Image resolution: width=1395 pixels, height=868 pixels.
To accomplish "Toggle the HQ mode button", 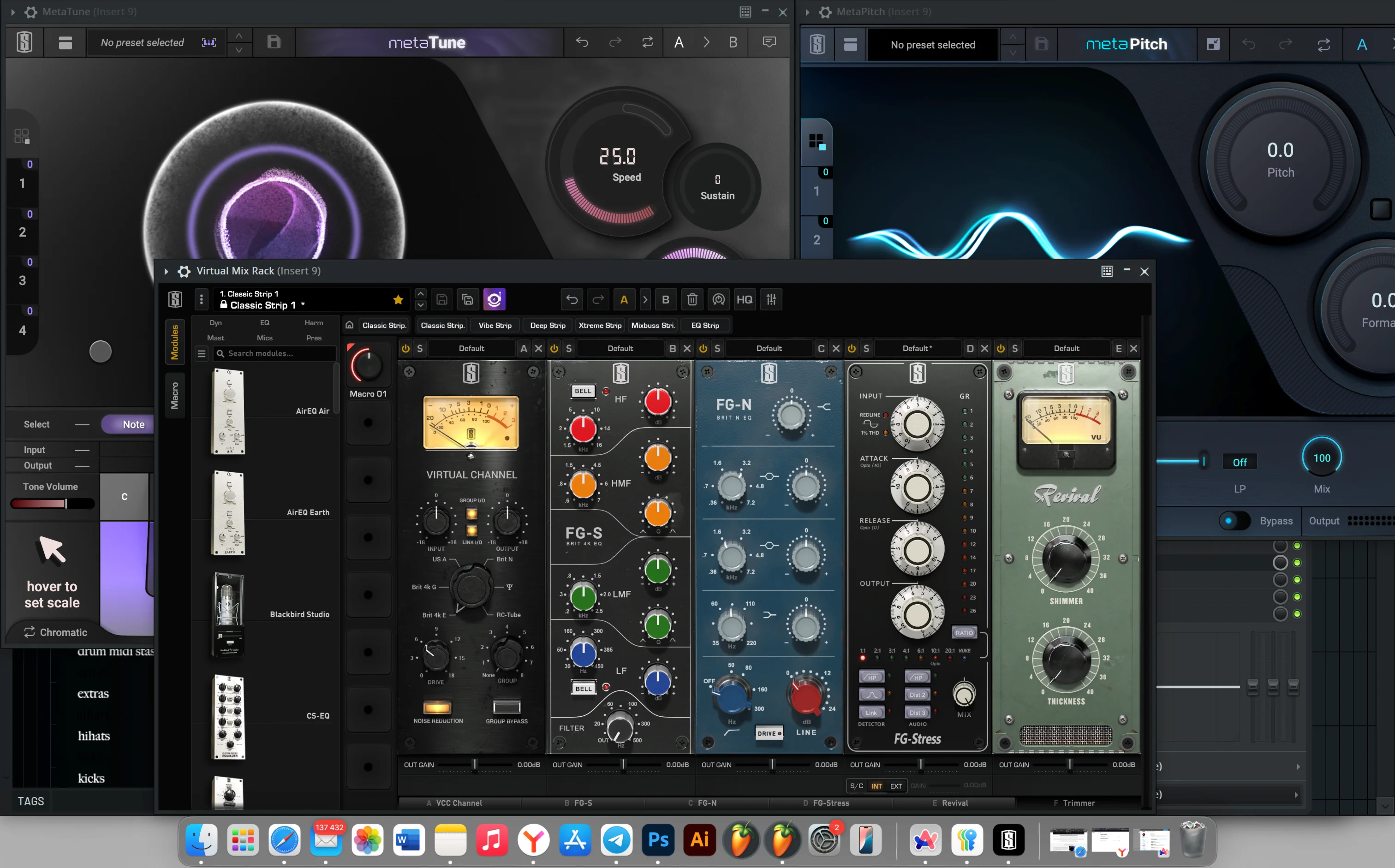I will click(744, 300).
